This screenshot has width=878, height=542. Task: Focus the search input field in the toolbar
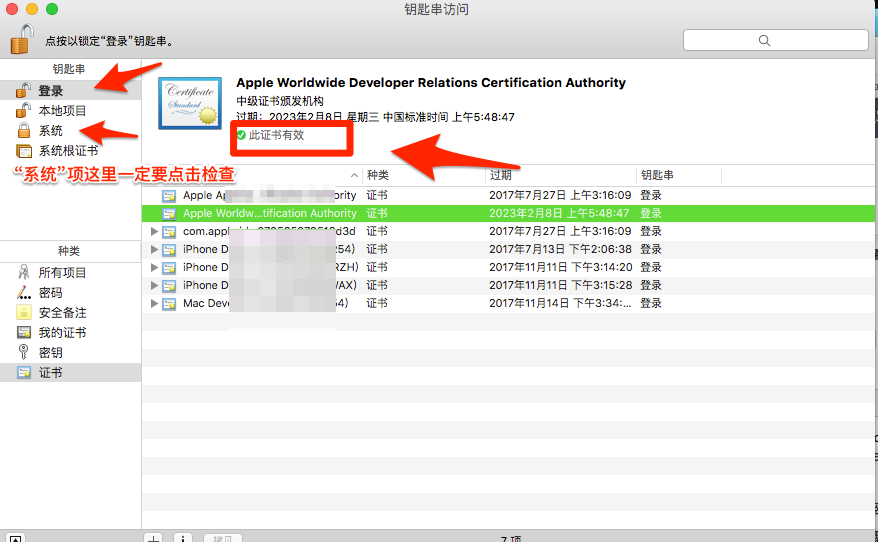click(x=776, y=40)
